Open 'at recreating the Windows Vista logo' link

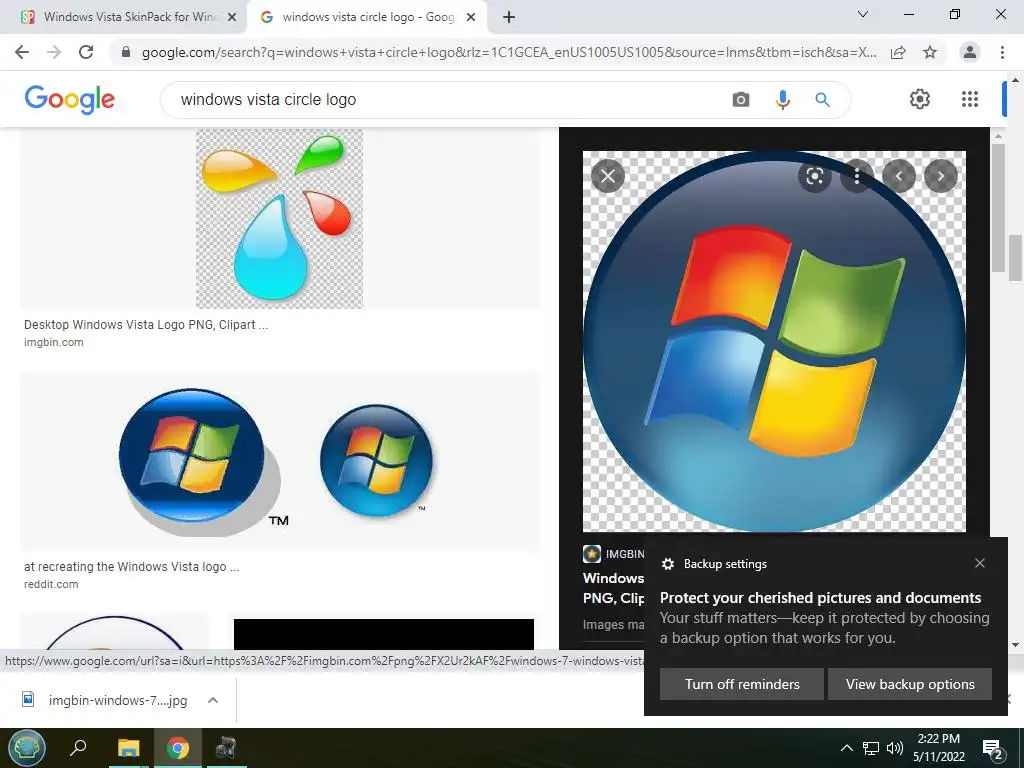pos(131,567)
